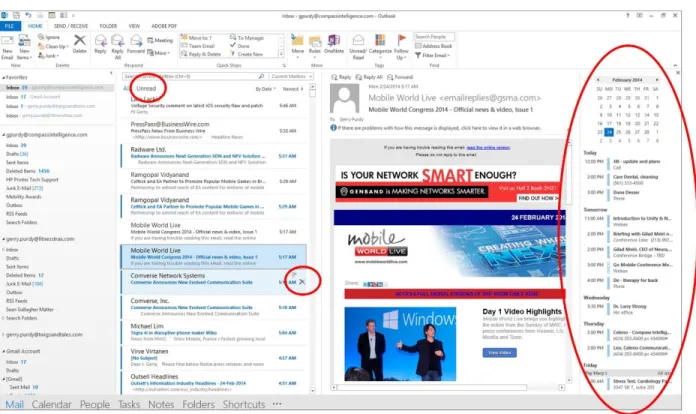Viewport: 696px width, 414px height.
Task: Open the Filter Email dropdown
Action: (433, 55)
